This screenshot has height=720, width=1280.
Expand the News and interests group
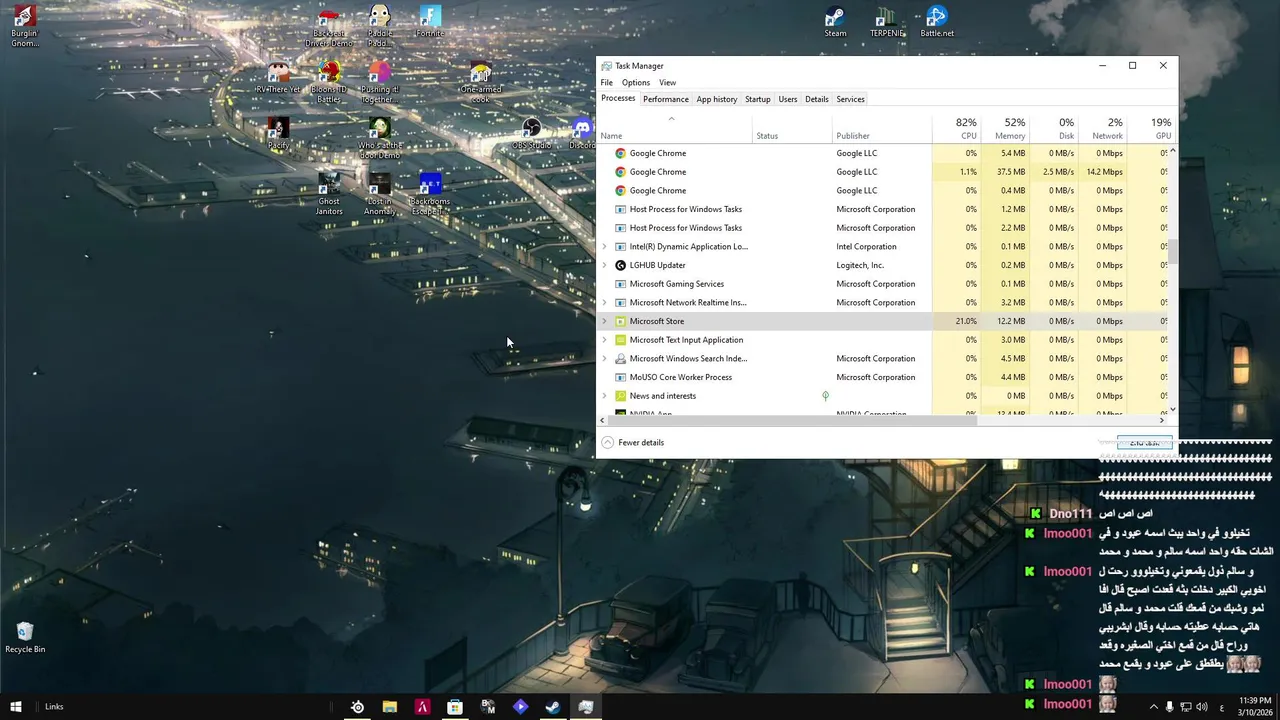point(604,396)
